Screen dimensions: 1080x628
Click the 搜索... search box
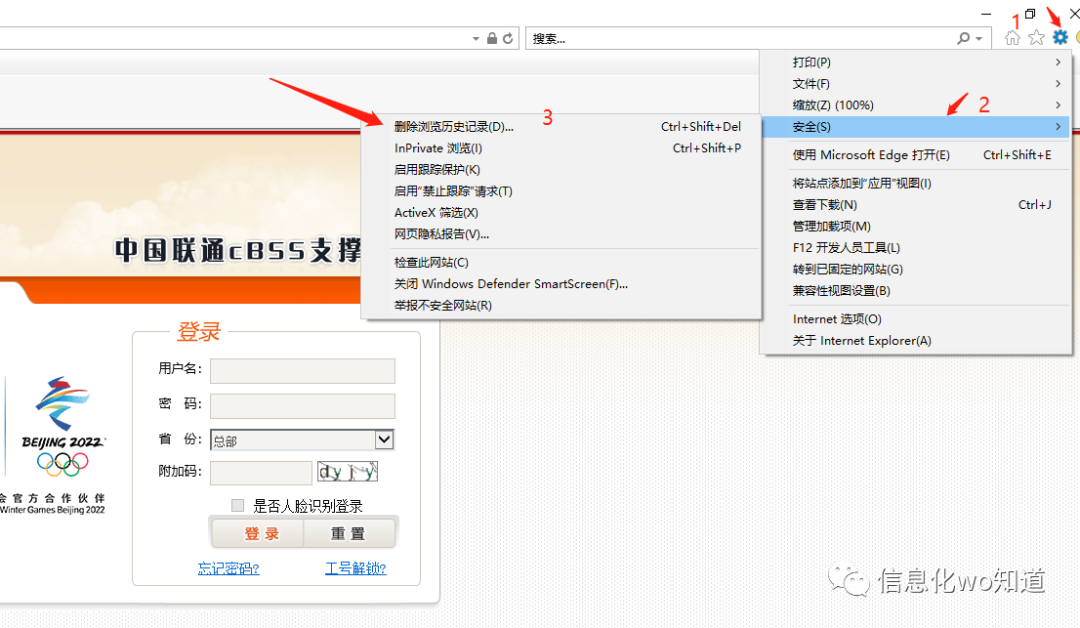[740, 39]
